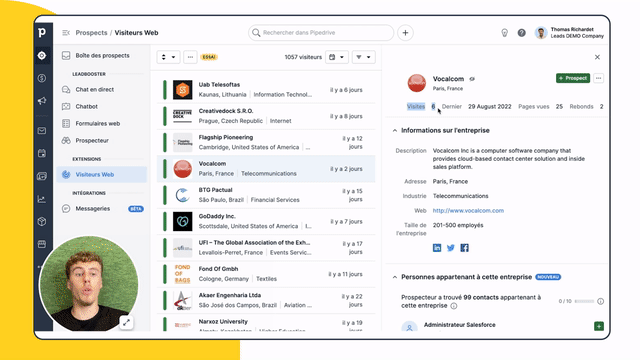640x360 pixels.
Task: Open the three-dots menu in the list toolbar
Action: click(190, 57)
